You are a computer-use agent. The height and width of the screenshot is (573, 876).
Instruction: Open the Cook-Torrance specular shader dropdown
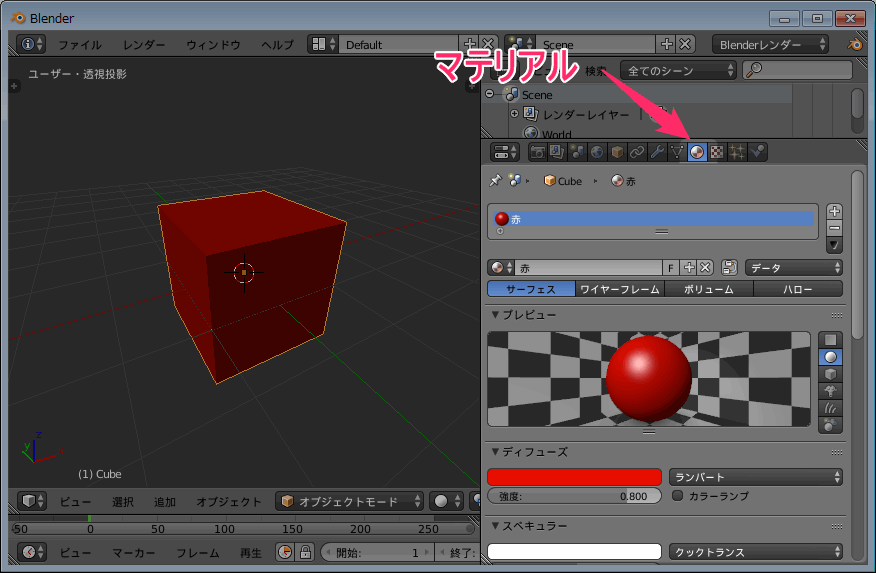(756, 552)
